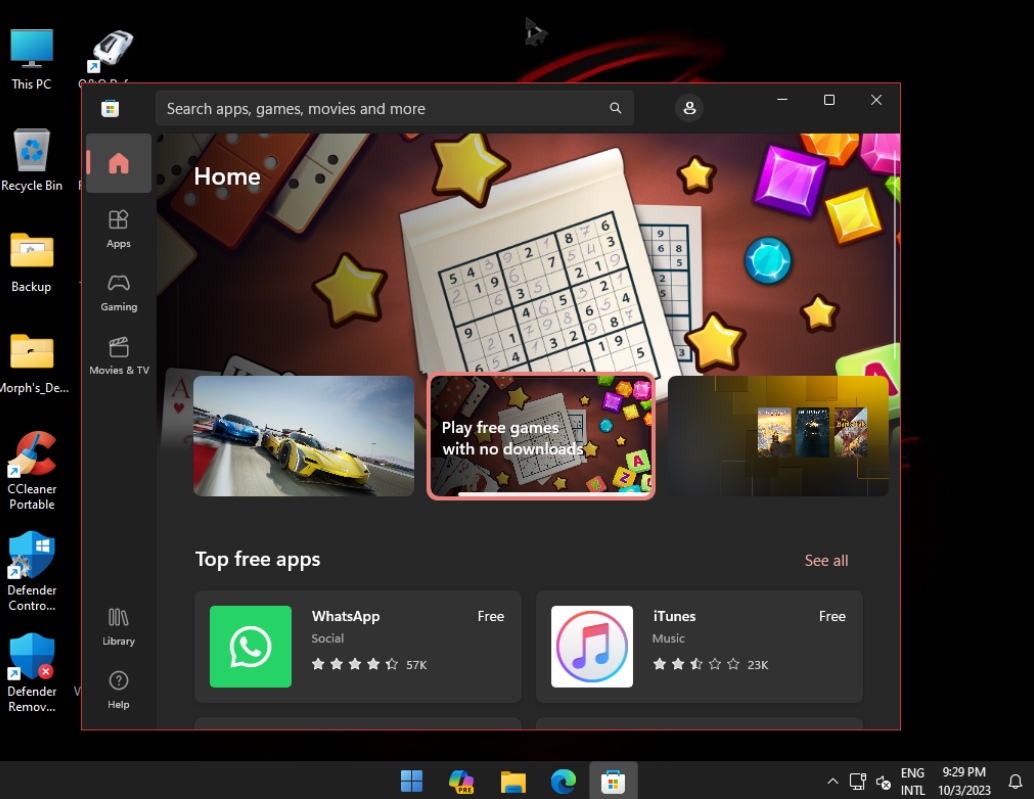
Task: Open Help in the Store sidebar
Action: [119, 690]
